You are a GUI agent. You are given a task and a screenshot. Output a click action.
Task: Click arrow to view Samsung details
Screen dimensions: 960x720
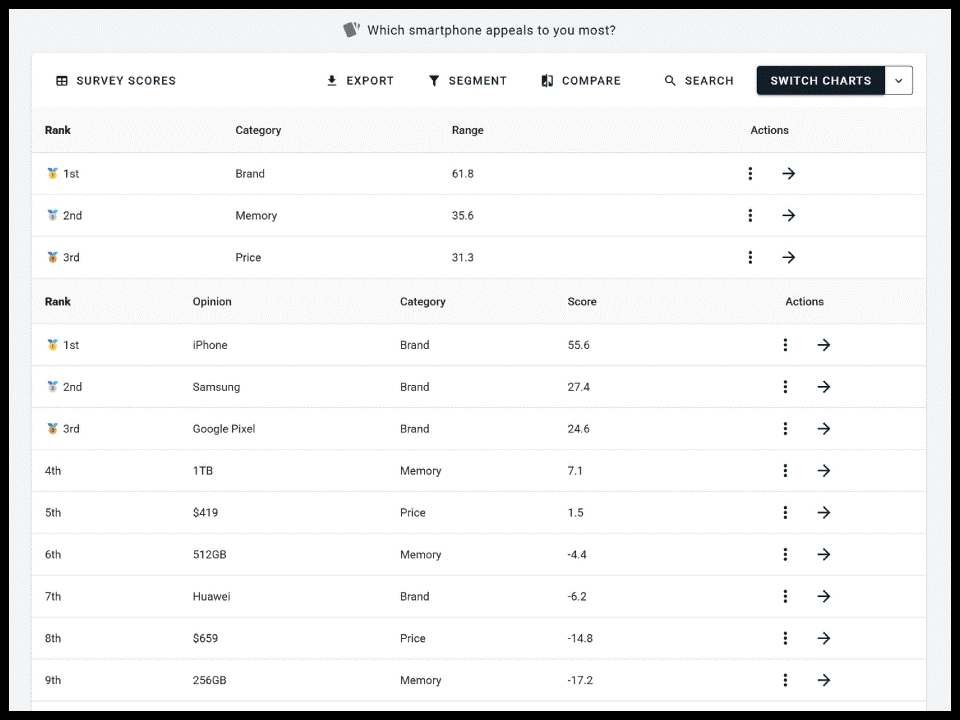click(x=823, y=386)
